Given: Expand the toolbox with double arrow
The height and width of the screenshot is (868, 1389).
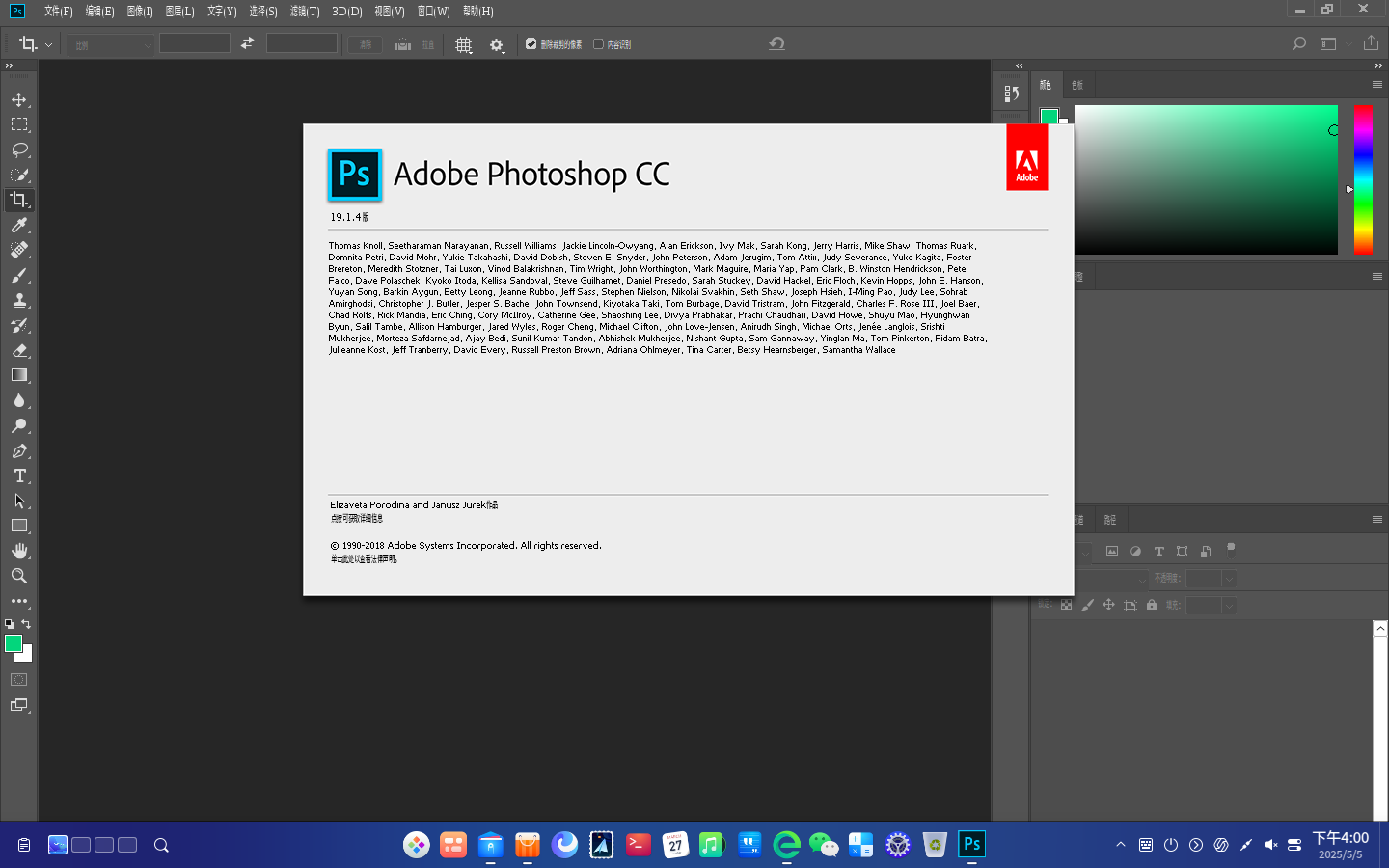Looking at the screenshot, I should coord(9,66).
